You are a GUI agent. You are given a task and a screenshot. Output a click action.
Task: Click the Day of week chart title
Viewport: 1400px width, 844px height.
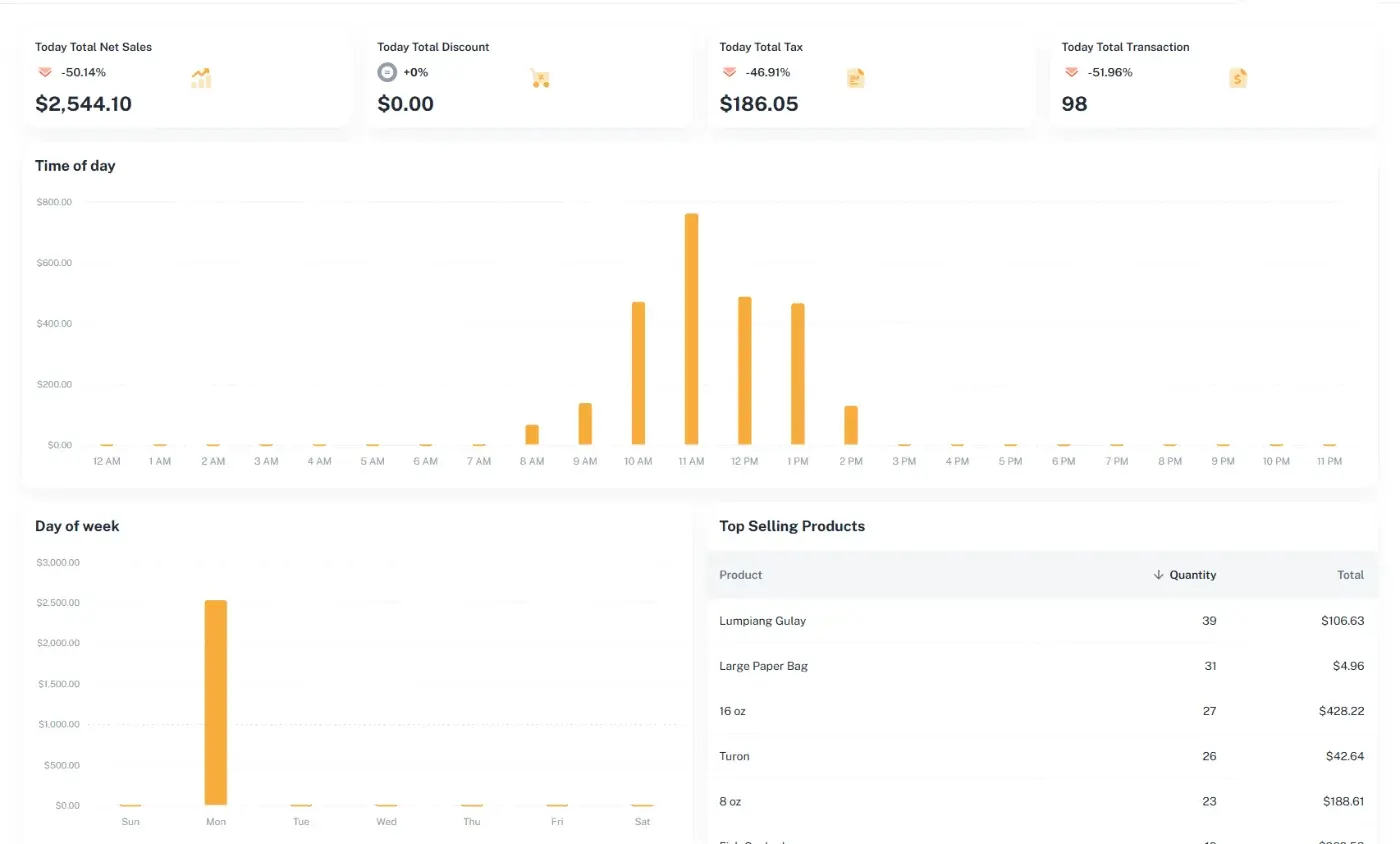(77, 526)
